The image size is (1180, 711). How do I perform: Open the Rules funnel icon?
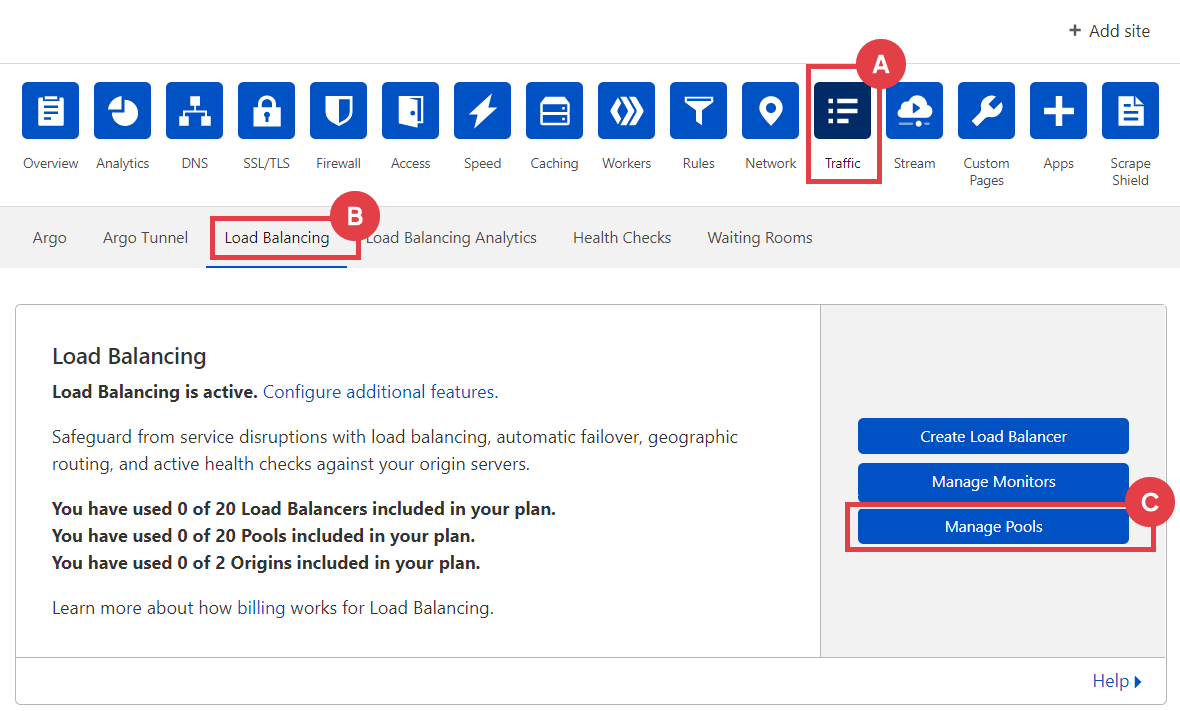(698, 111)
